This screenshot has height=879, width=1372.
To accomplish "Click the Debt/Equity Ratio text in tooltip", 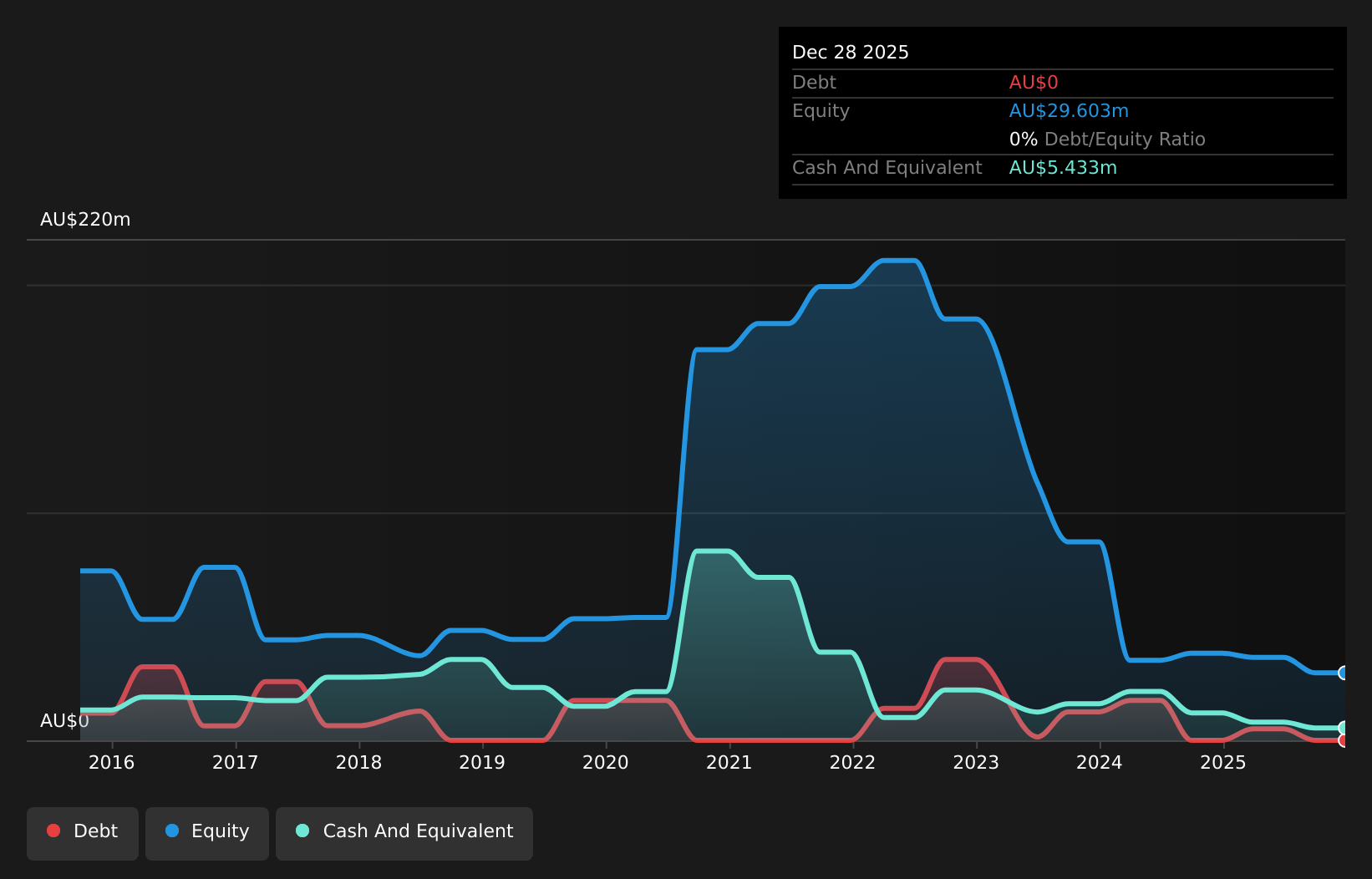I will tap(1125, 140).
